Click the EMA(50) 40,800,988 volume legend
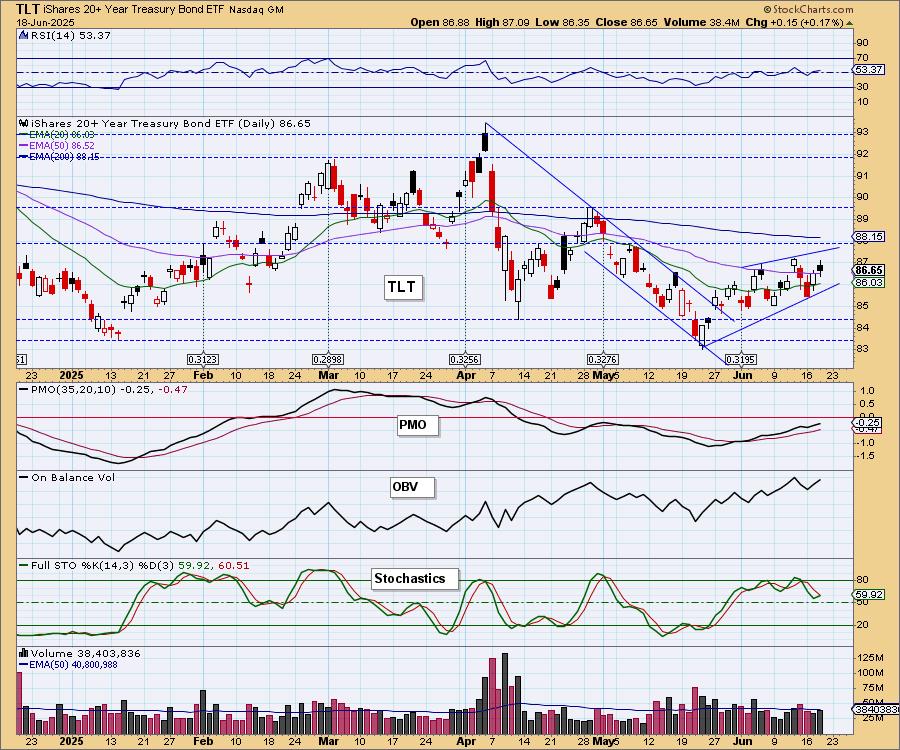This screenshot has width=900, height=750. (x=68, y=664)
